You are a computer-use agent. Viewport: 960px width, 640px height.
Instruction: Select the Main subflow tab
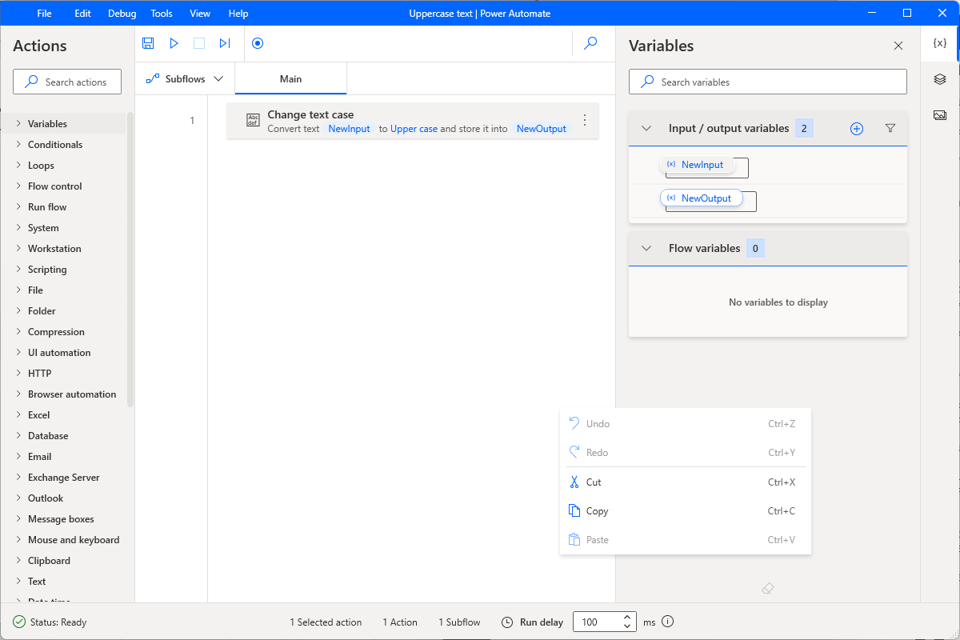tap(291, 79)
